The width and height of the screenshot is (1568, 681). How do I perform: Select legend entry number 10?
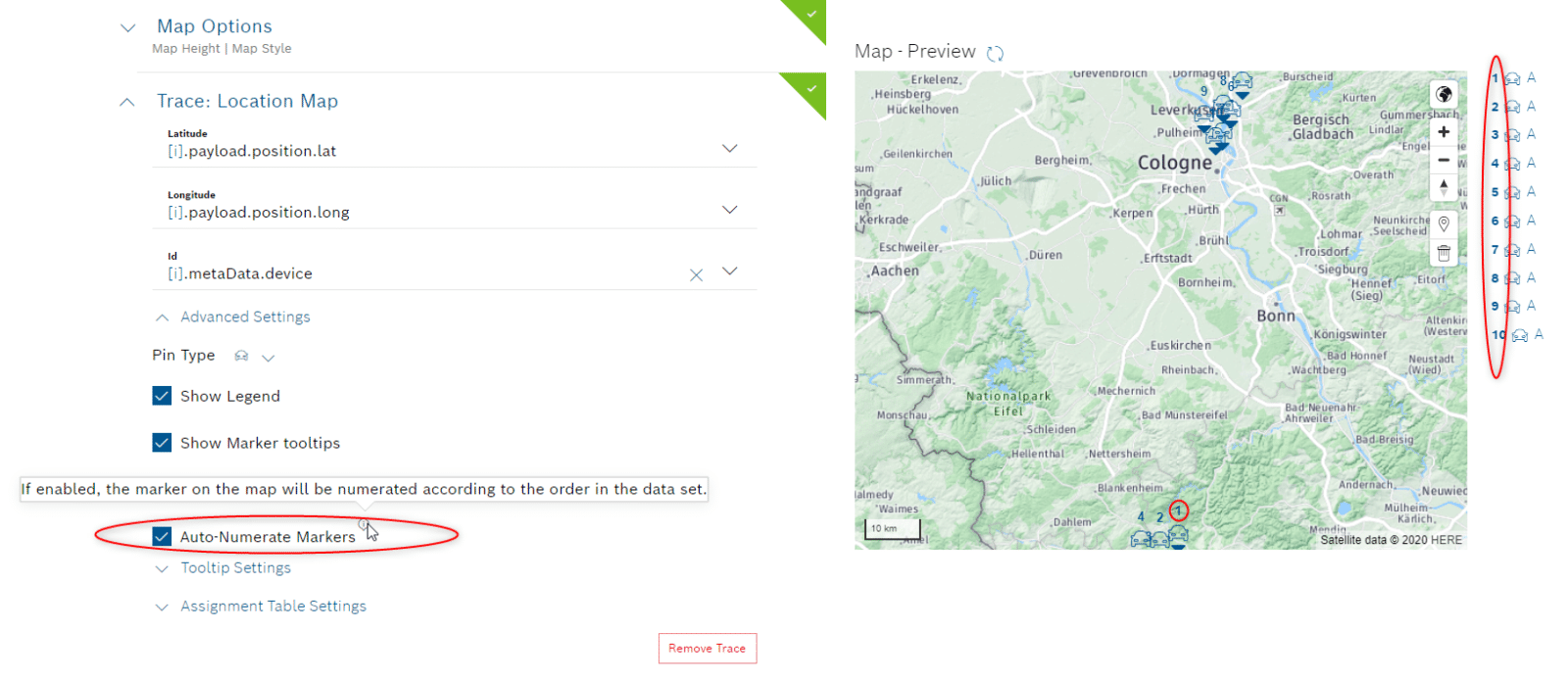(x=1518, y=335)
